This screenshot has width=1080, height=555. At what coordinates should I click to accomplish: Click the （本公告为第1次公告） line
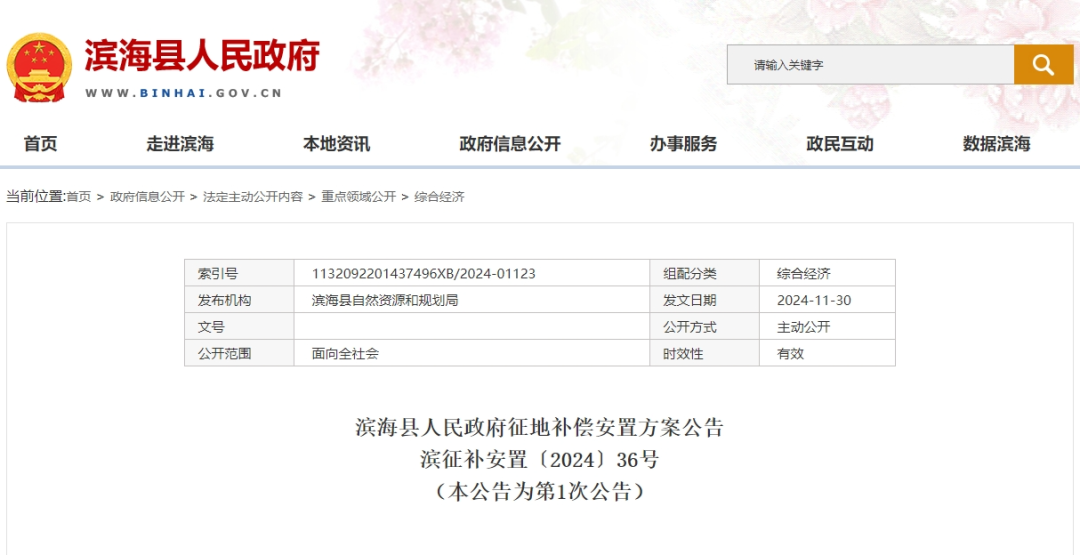(x=540, y=491)
